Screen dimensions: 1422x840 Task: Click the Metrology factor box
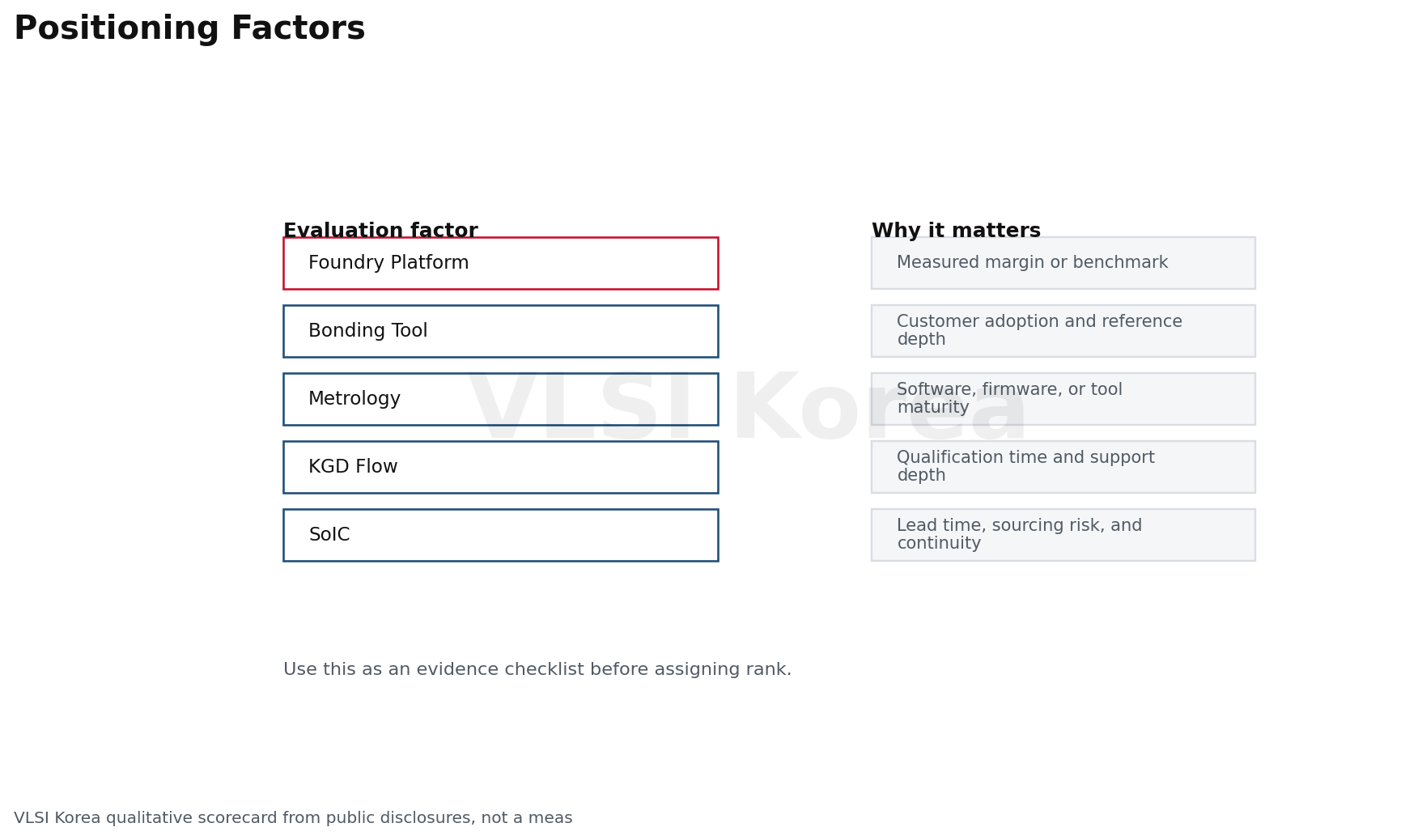[x=500, y=399]
